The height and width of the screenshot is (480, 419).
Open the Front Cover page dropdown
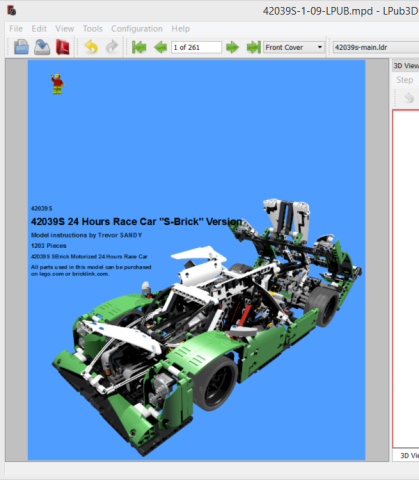point(294,47)
